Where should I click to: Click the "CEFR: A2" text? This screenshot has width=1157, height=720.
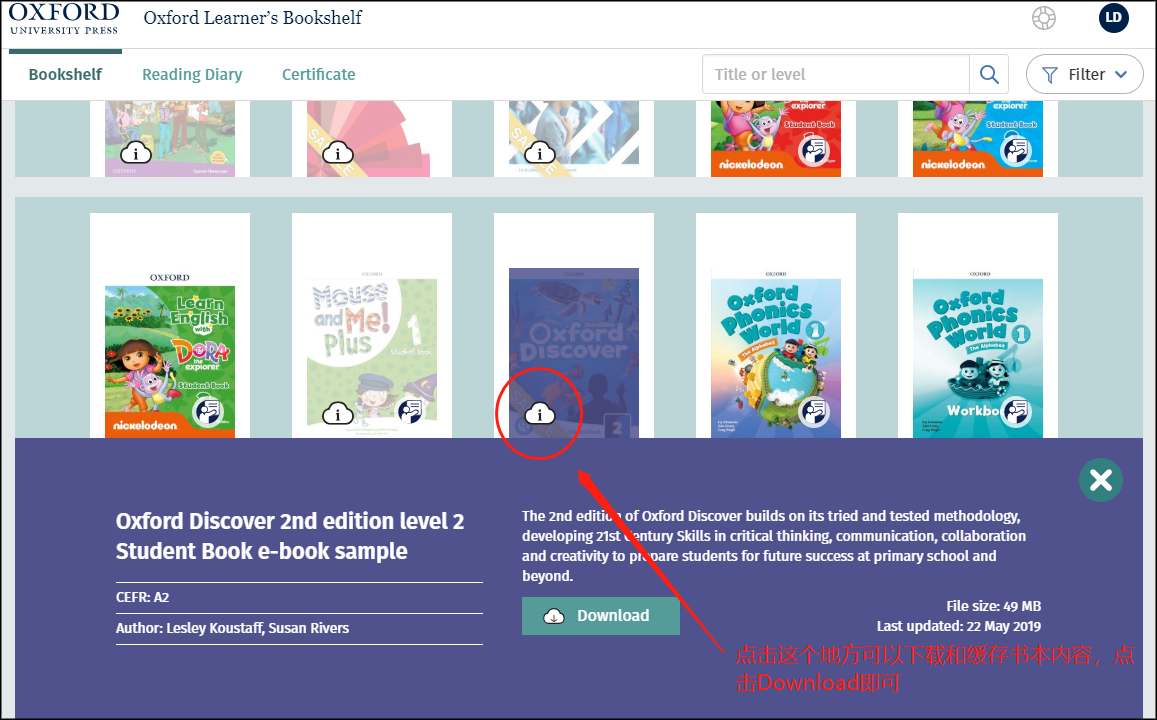click(142, 598)
